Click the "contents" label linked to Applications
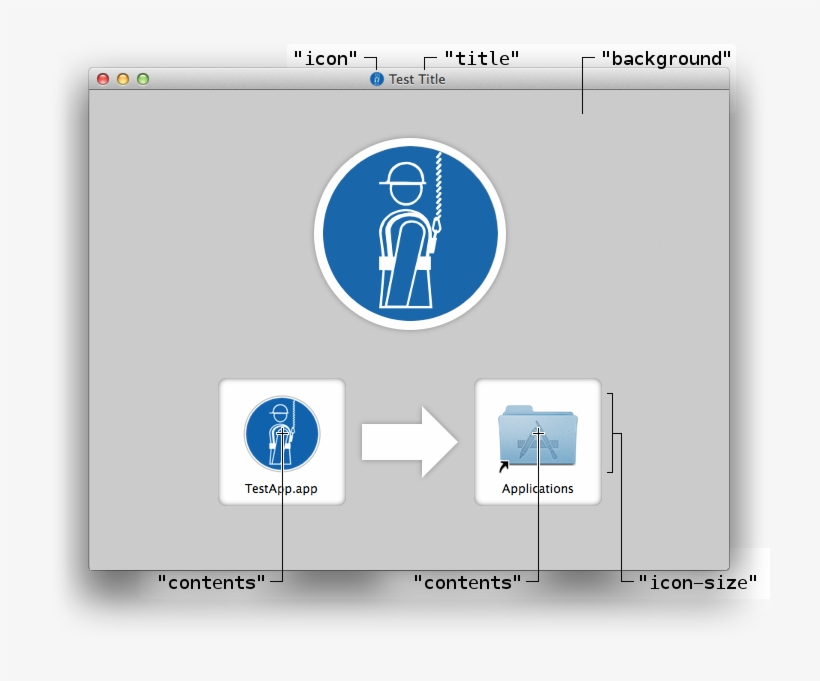The width and height of the screenshot is (820, 681). point(468,582)
